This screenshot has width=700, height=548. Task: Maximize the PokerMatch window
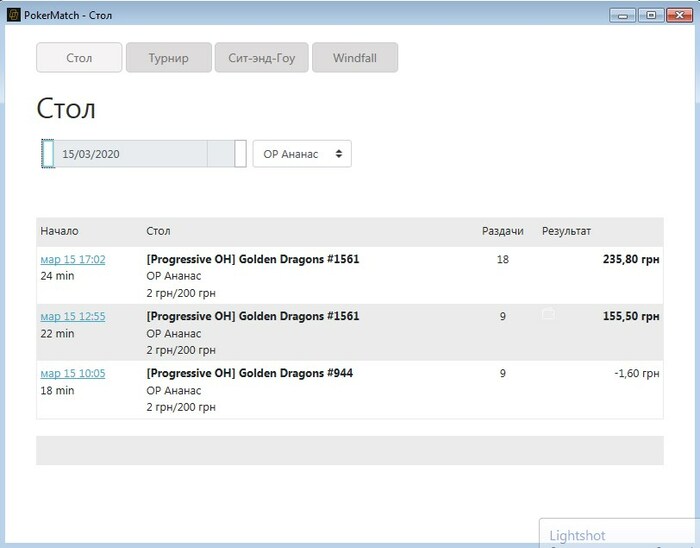[651, 16]
